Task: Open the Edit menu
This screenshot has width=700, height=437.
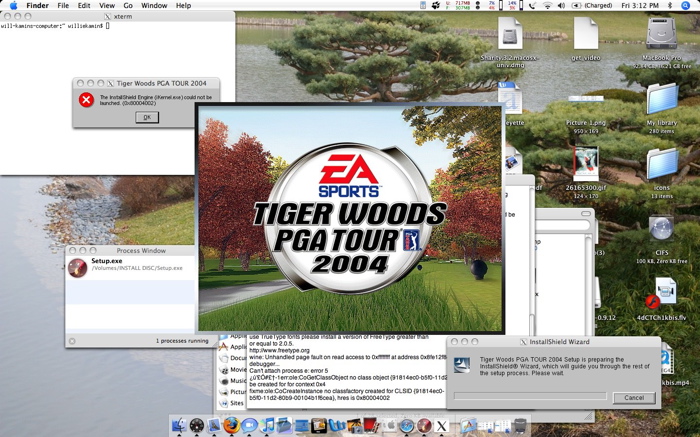Action: tap(84, 5)
